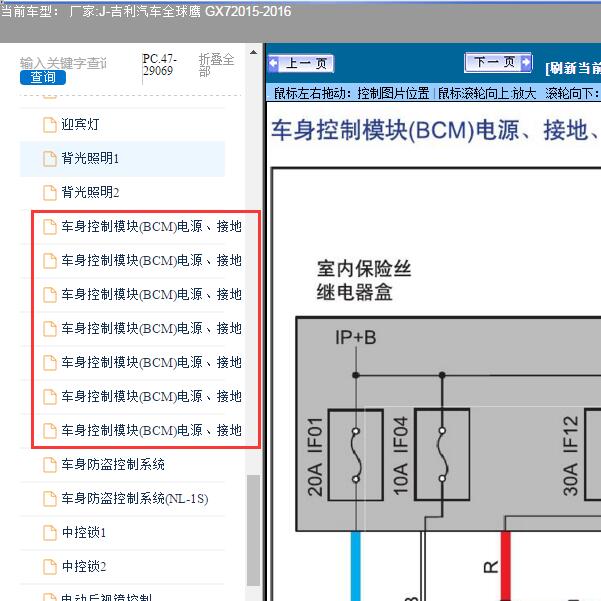
Task: Click the 20A IF01 fuse in diagram
Action: tap(356, 455)
